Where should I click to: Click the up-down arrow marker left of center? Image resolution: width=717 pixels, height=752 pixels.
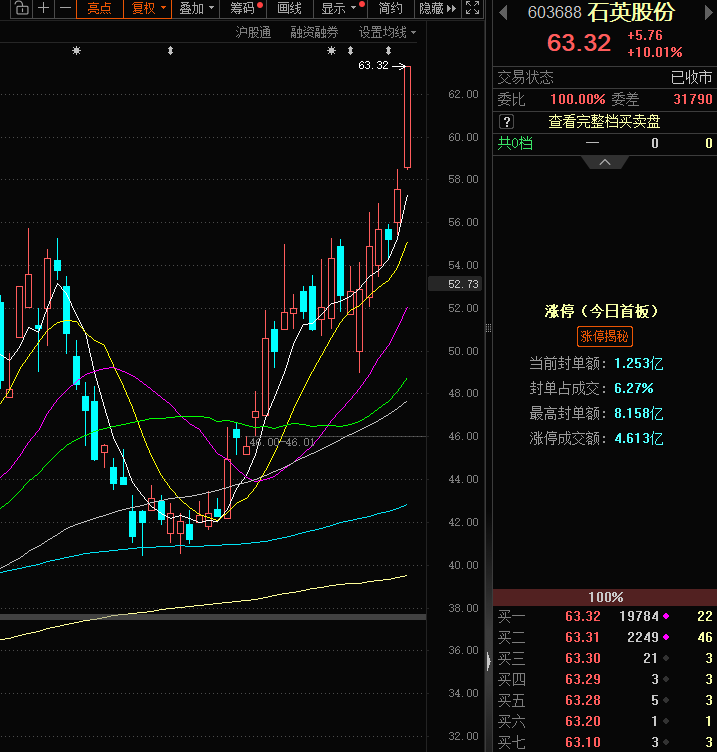coord(170,50)
